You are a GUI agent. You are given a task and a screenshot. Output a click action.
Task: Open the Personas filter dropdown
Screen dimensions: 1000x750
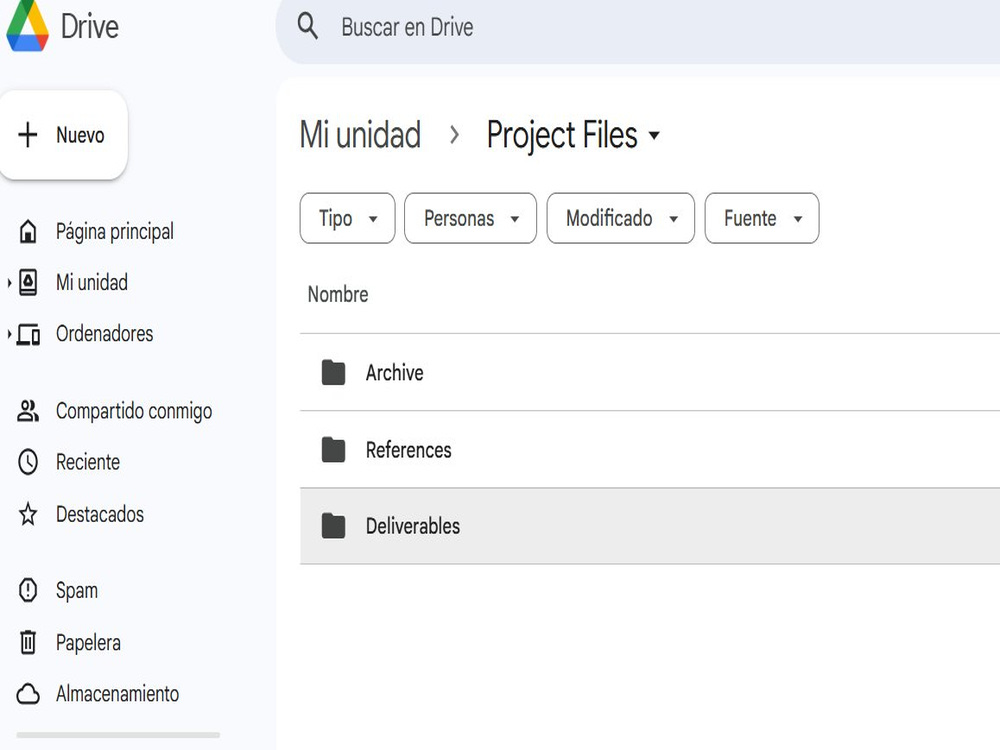(471, 218)
